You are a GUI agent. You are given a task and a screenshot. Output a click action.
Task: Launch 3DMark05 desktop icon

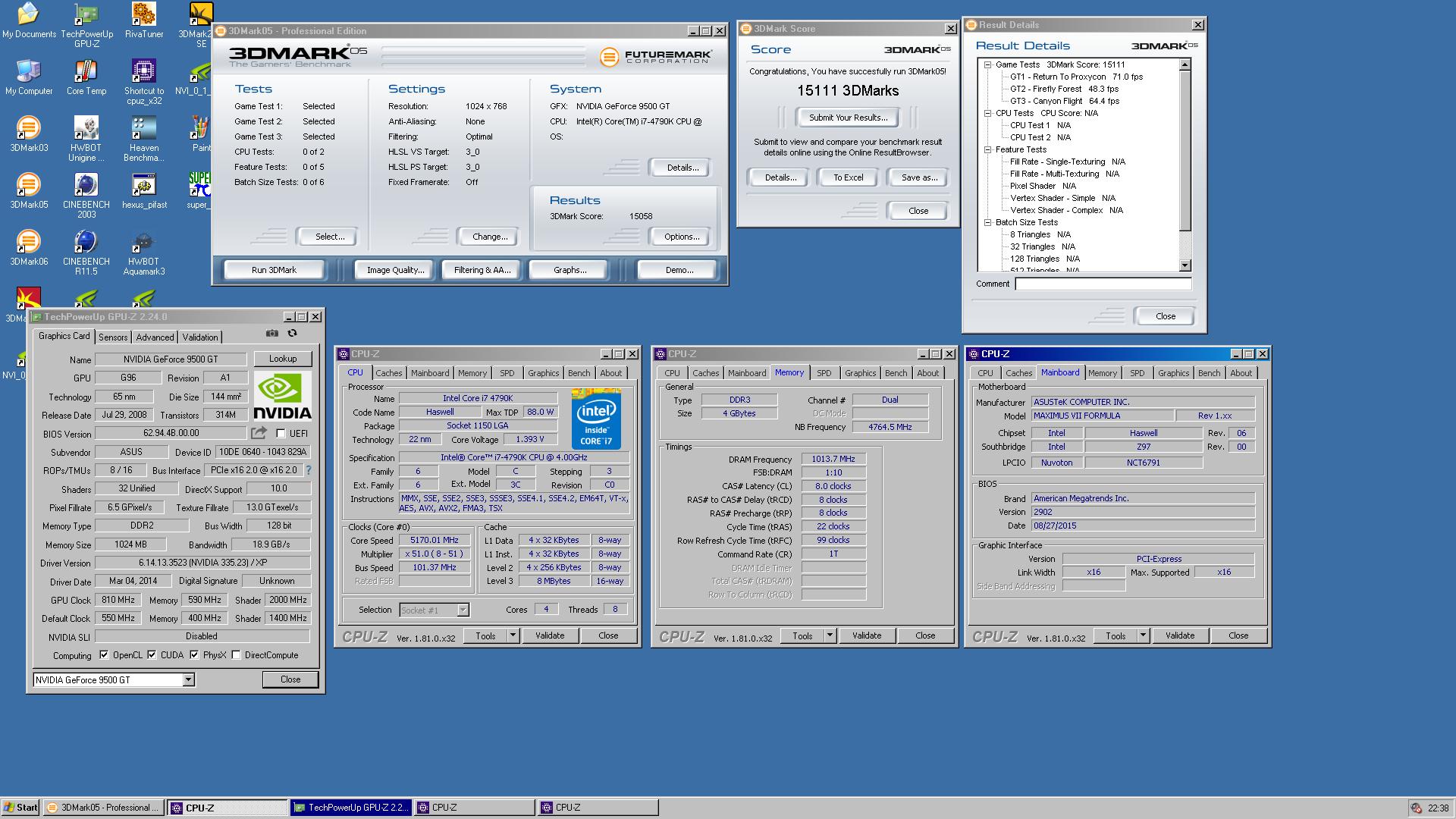pyautogui.click(x=29, y=191)
